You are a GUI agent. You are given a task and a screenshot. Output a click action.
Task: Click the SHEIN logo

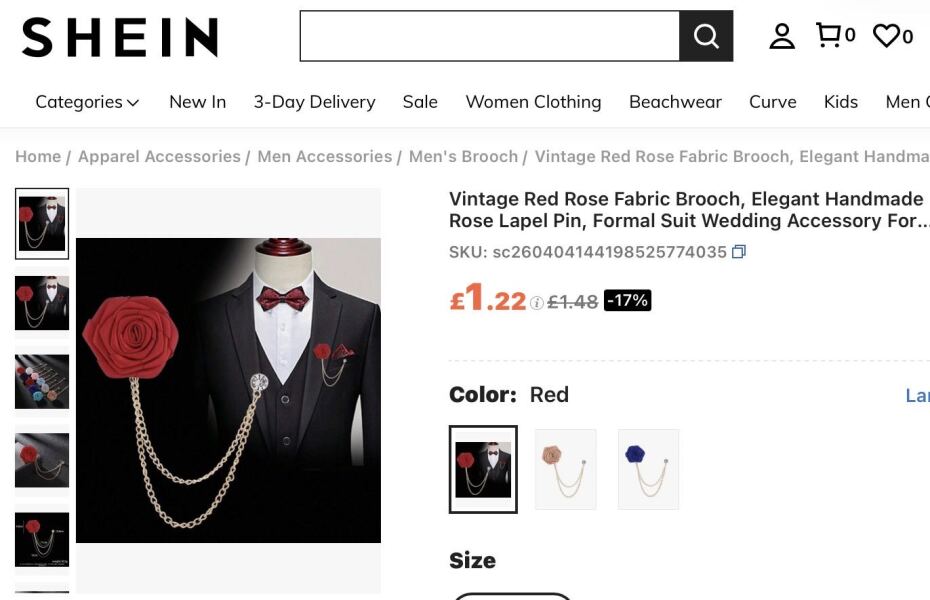120,37
